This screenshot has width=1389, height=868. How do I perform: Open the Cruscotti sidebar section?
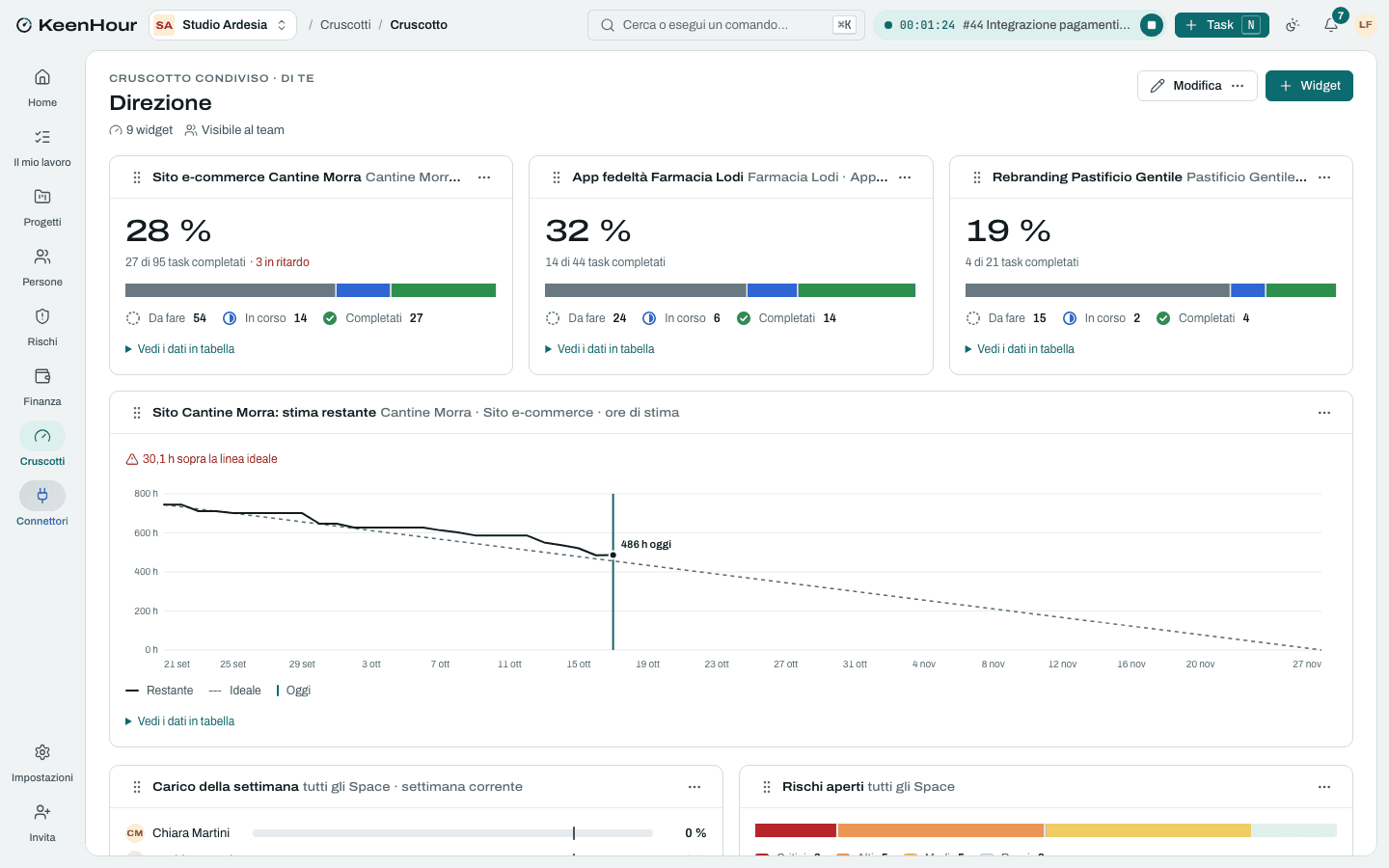pos(42,447)
